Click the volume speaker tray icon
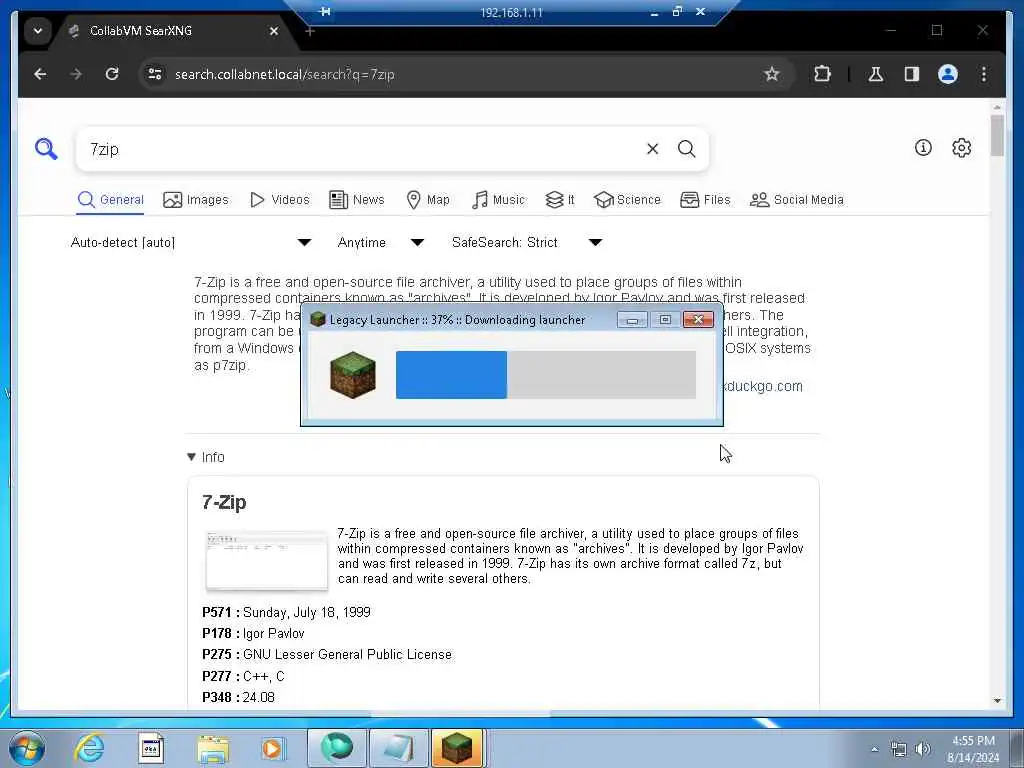 click(x=923, y=749)
